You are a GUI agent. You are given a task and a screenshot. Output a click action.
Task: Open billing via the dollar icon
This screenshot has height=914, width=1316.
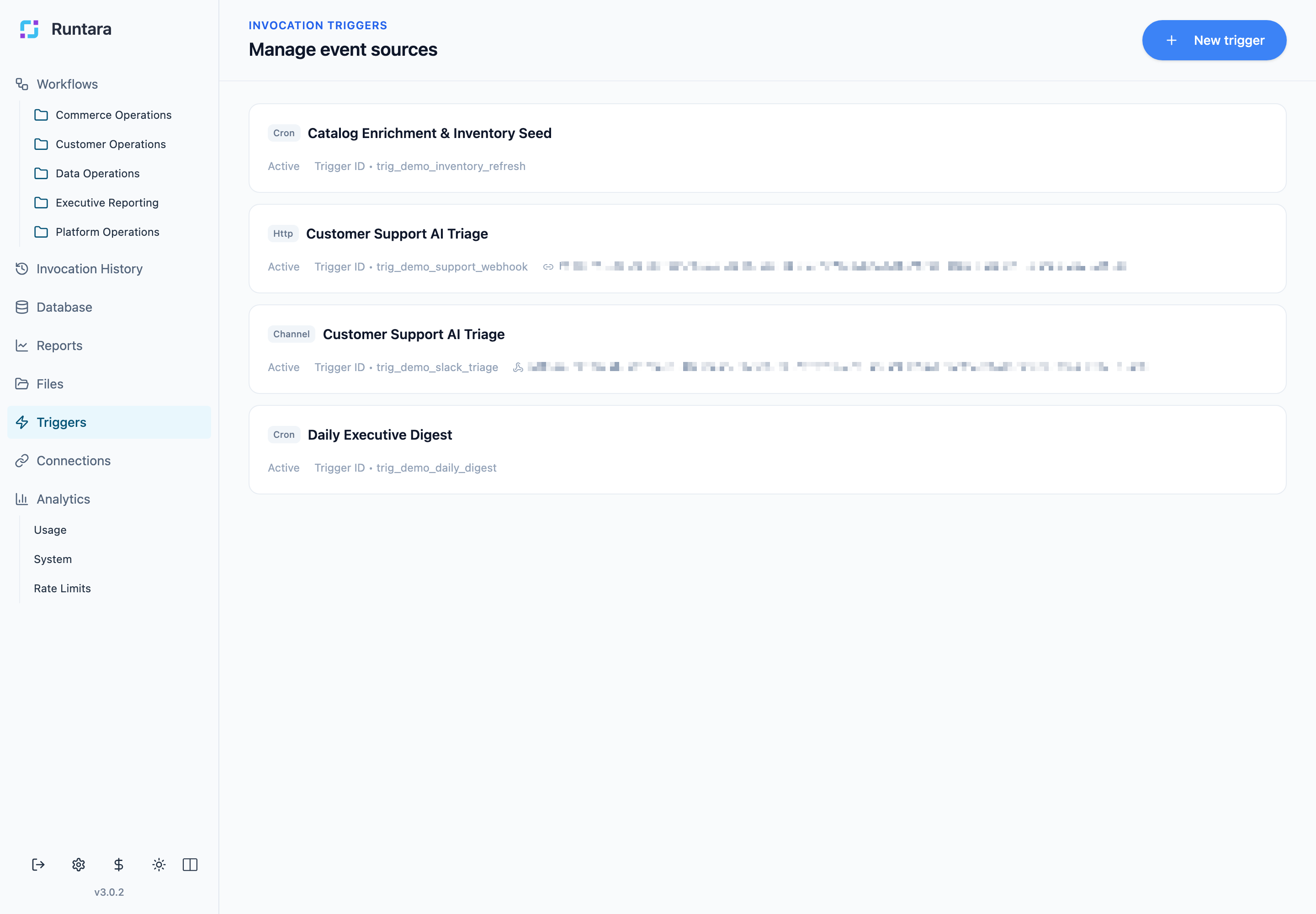pyautogui.click(x=118, y=864)
